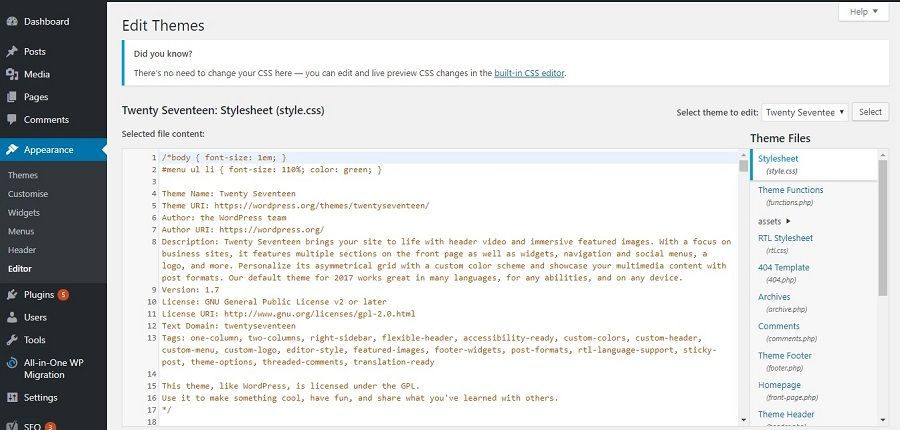Click the Pages icon in sidebar
Screen dimensions: 900x430
click(12, 97)
